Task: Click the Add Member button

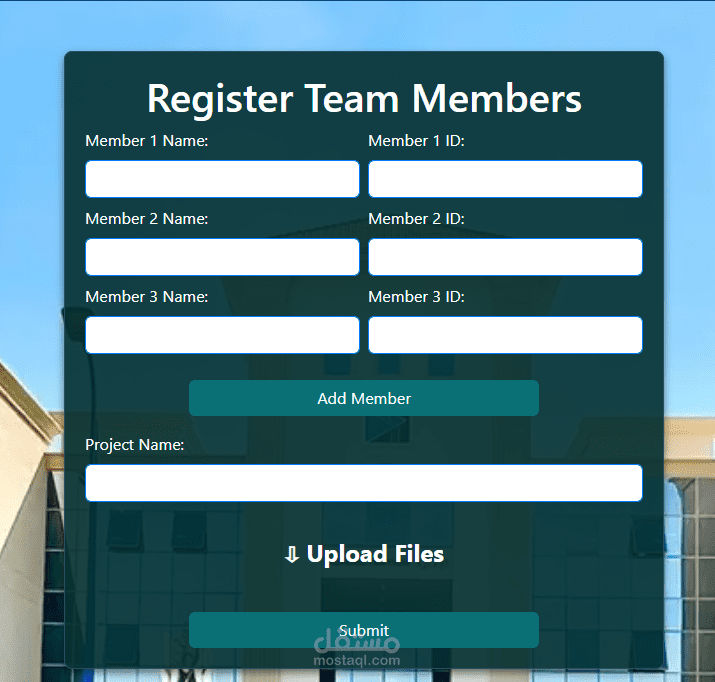Action: click(x=364, y=398)
